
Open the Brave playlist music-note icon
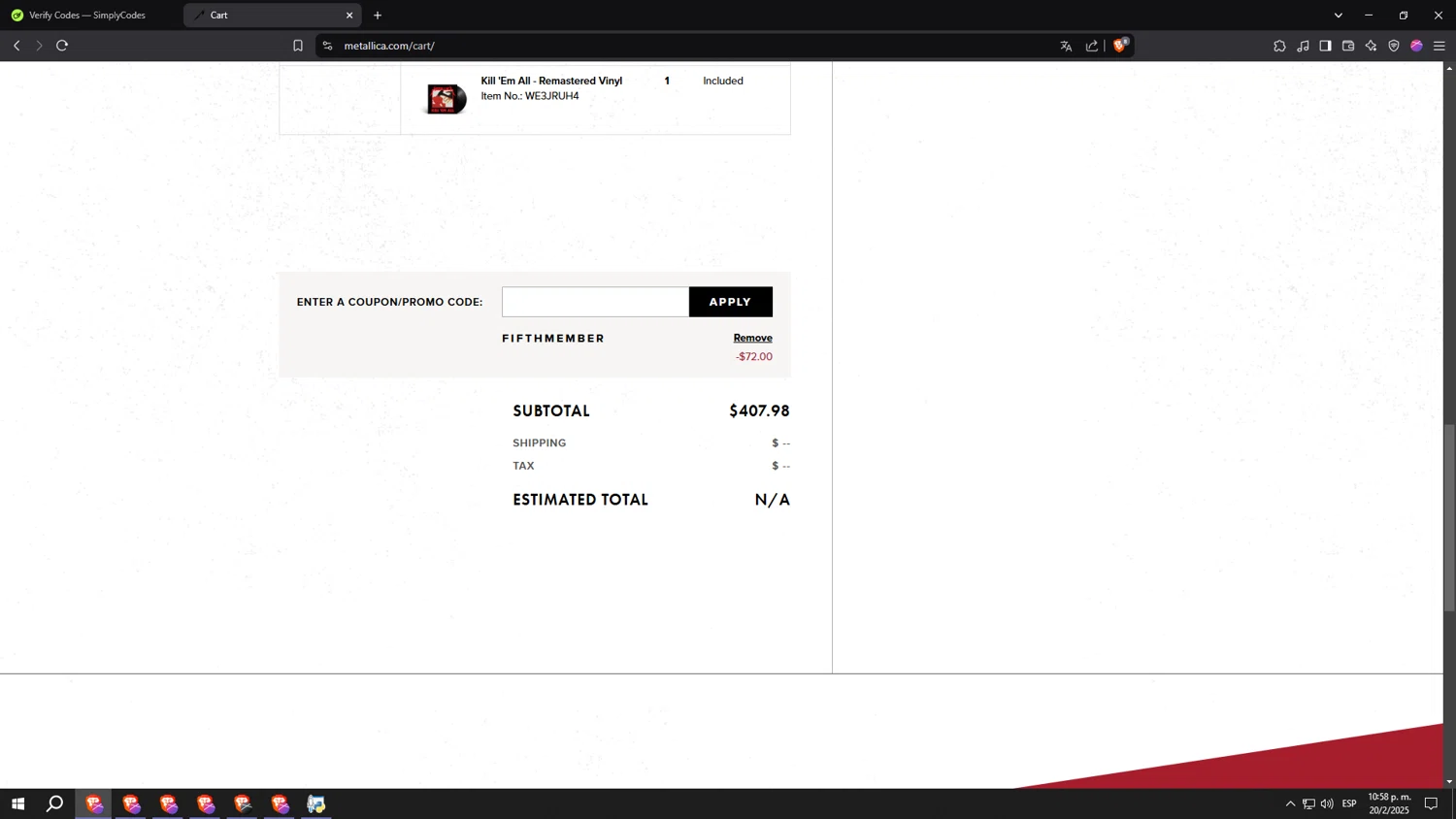pyautogui.click(x=1303, y=46)
